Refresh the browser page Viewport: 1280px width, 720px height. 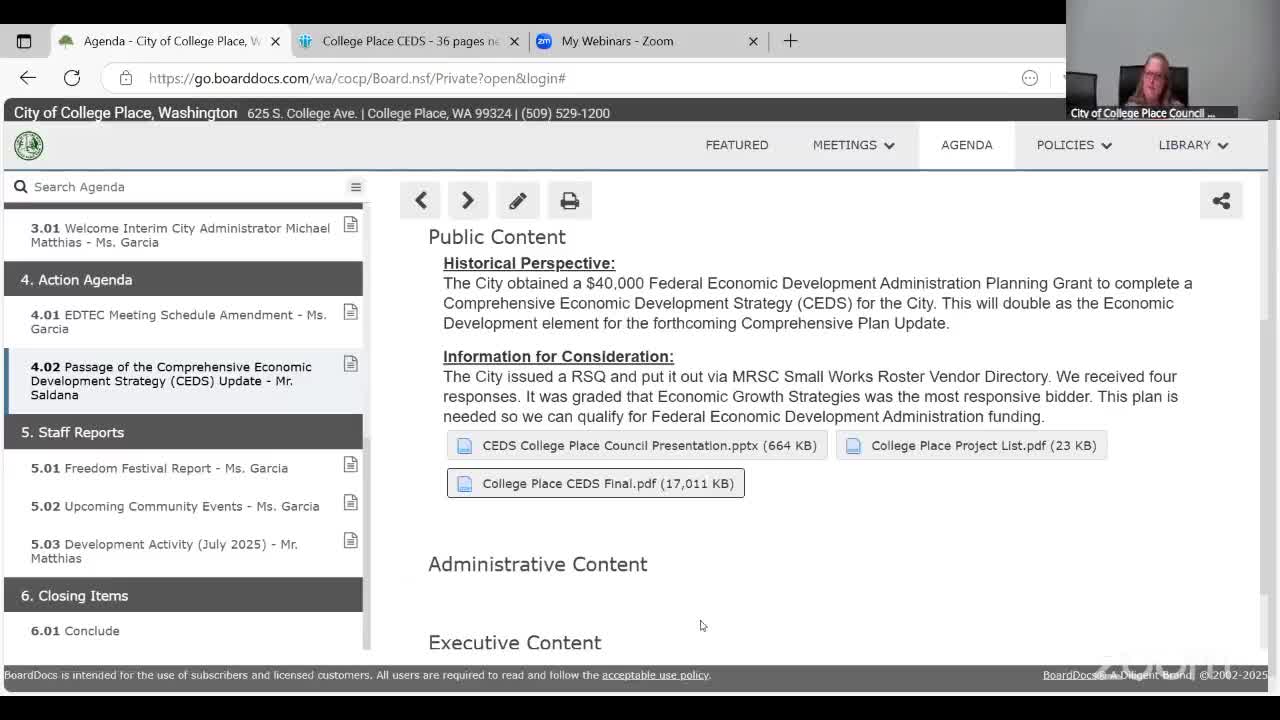point(72,78)
